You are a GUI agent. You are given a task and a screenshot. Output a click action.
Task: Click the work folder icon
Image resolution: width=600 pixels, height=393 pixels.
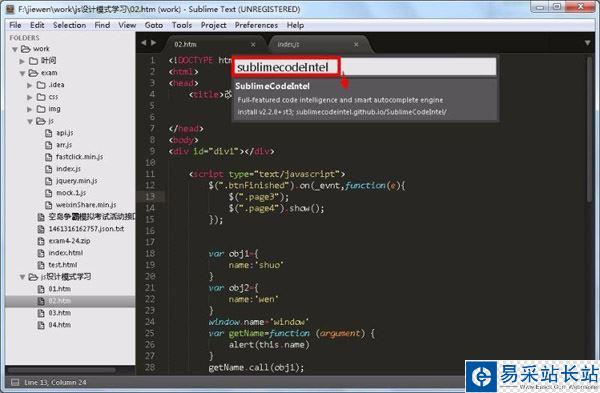26,49
